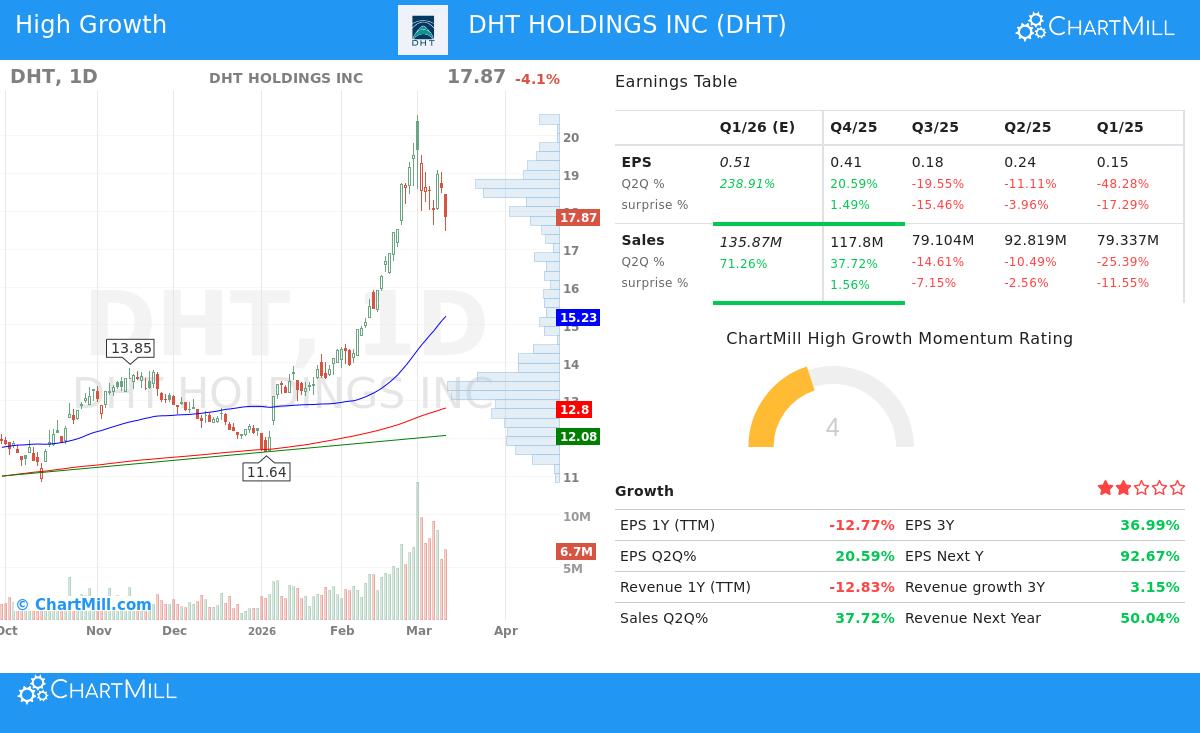Collapse the Growth section header

(644, 491)
